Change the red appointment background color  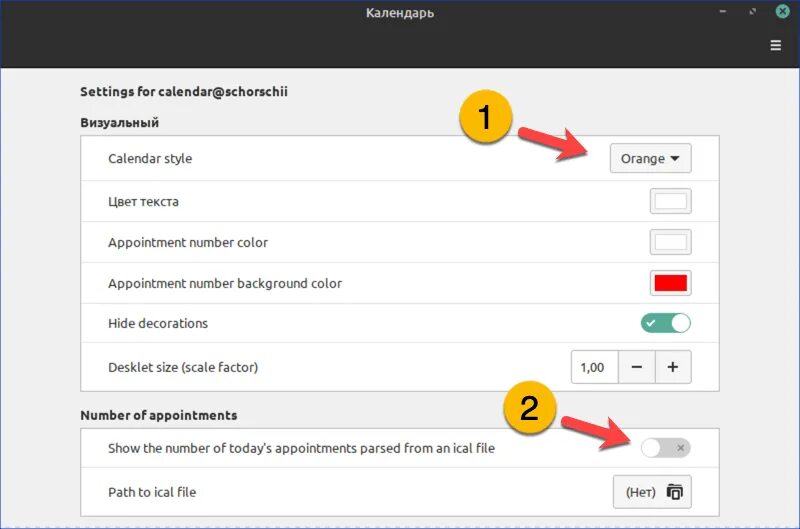[670, 283]
